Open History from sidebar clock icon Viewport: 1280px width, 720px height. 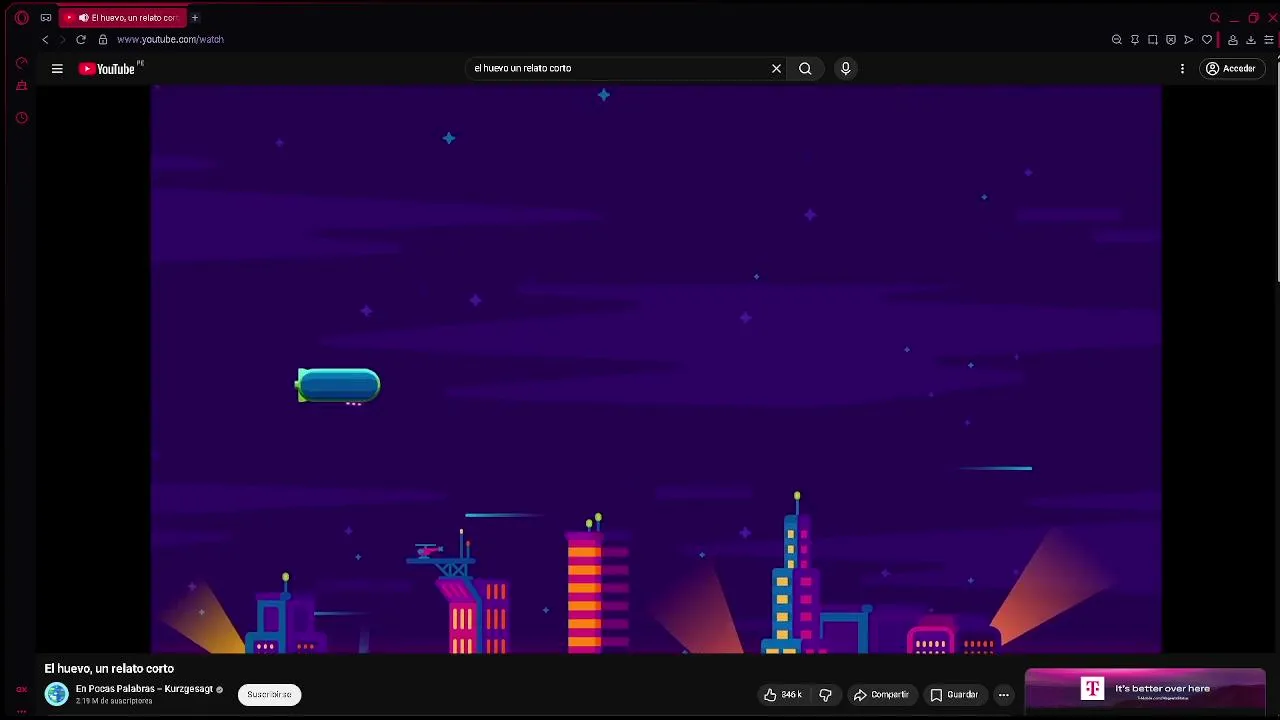tap(21, 118)
